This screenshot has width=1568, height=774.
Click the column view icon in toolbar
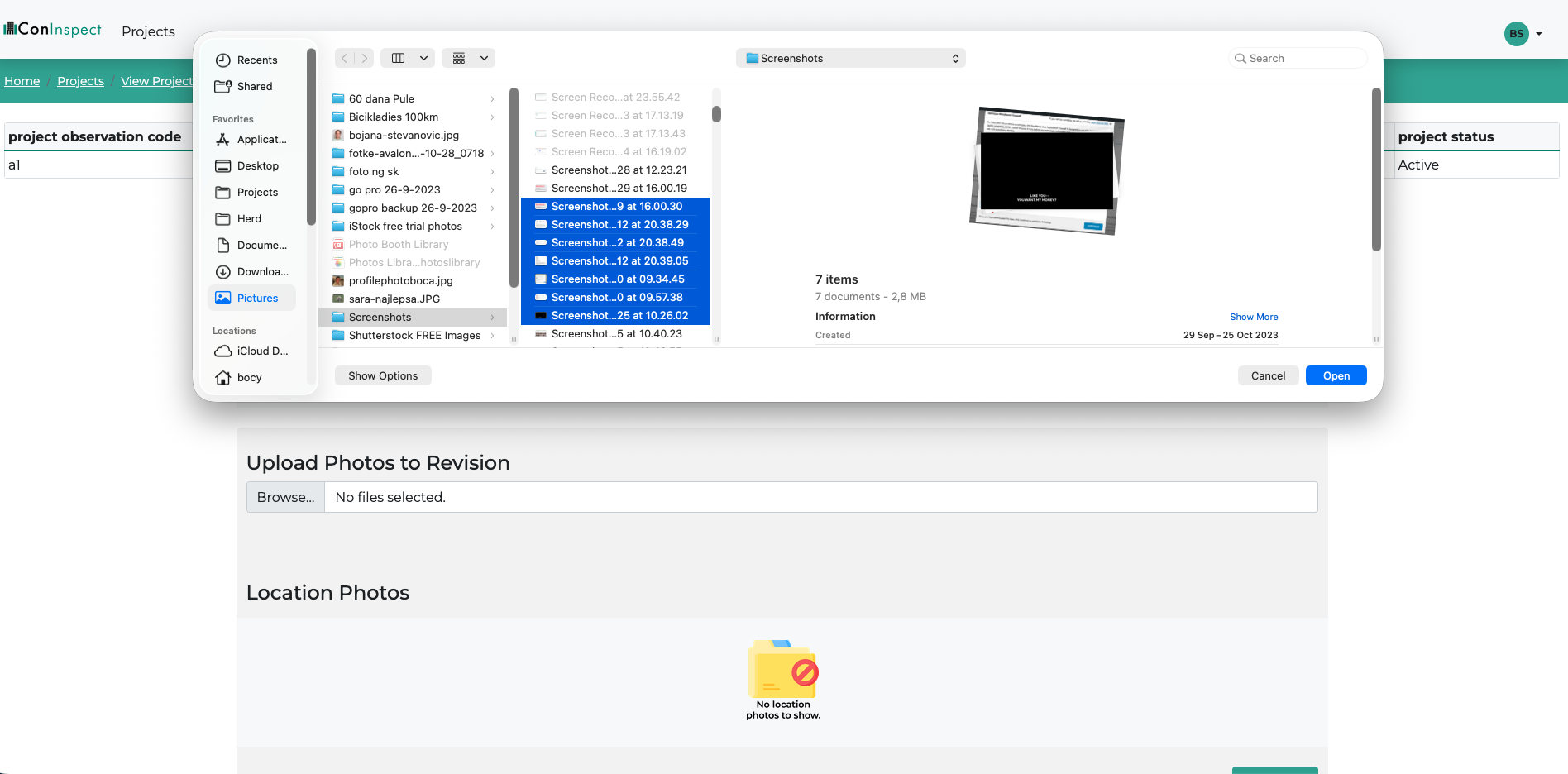[398, 58]
